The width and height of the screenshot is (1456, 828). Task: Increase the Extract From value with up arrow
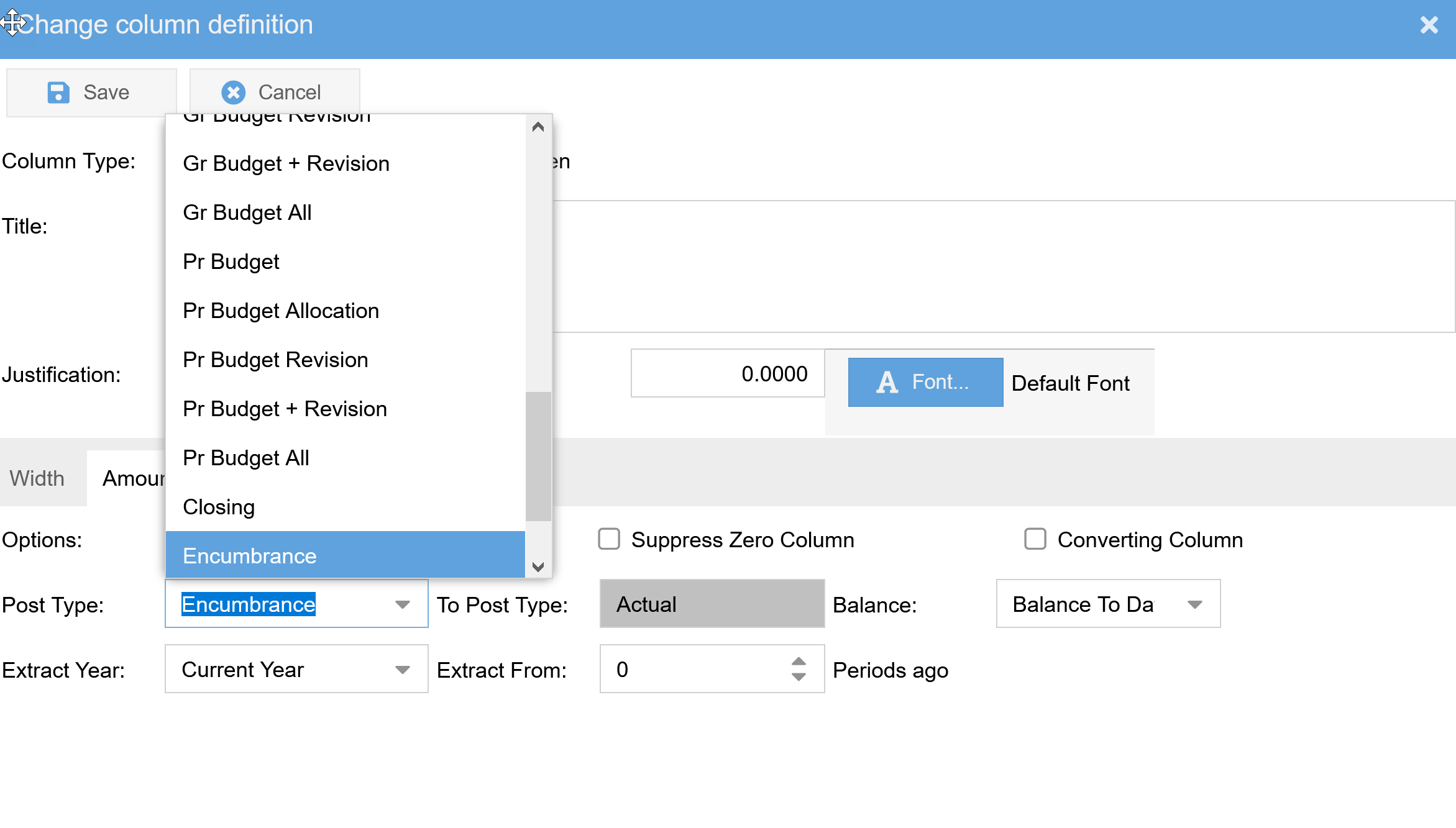click(799, 662)
